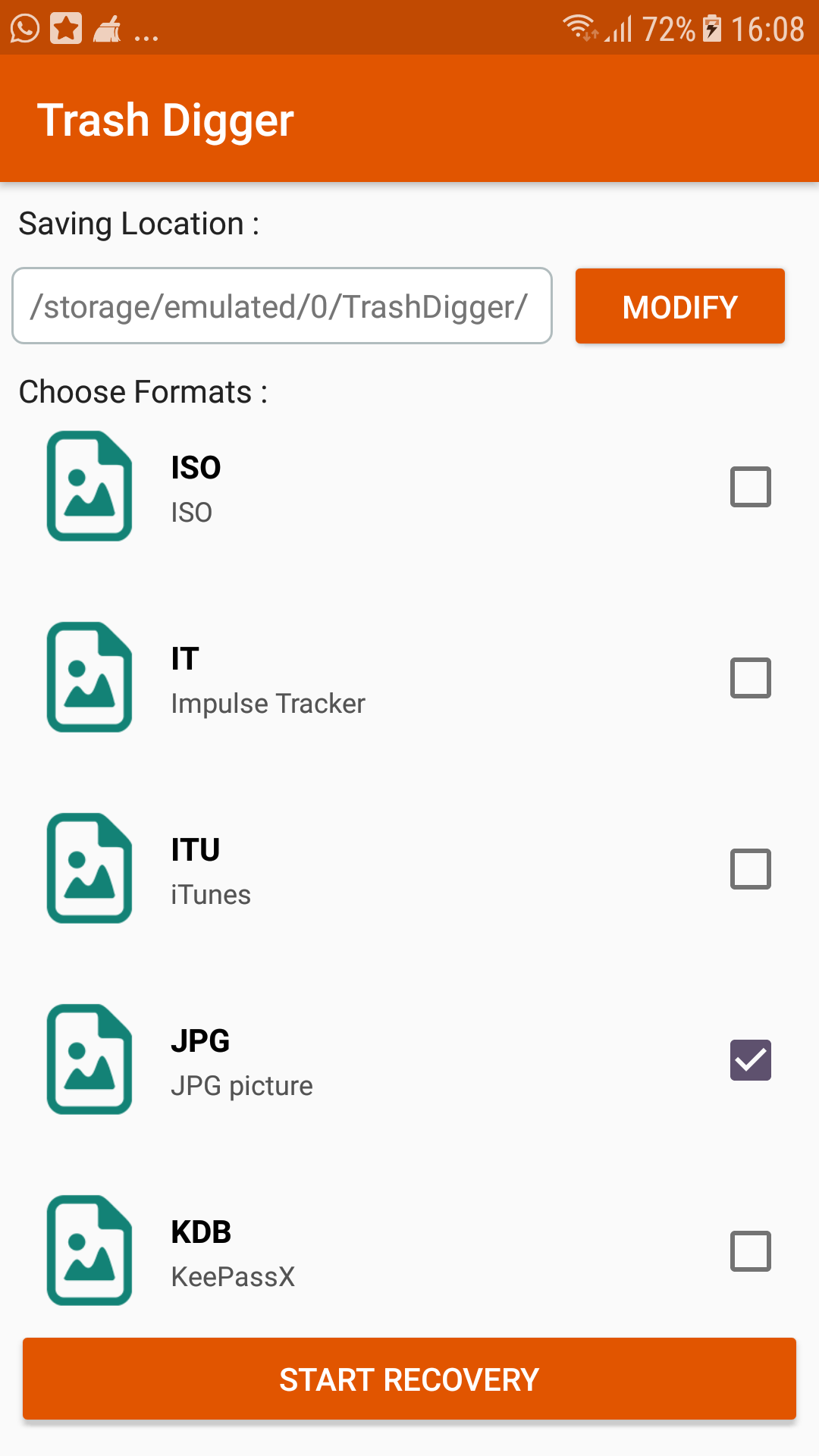
Task: Tap the JPG picture file icon
Action: pyautogui.click(x=89, y=1059)
